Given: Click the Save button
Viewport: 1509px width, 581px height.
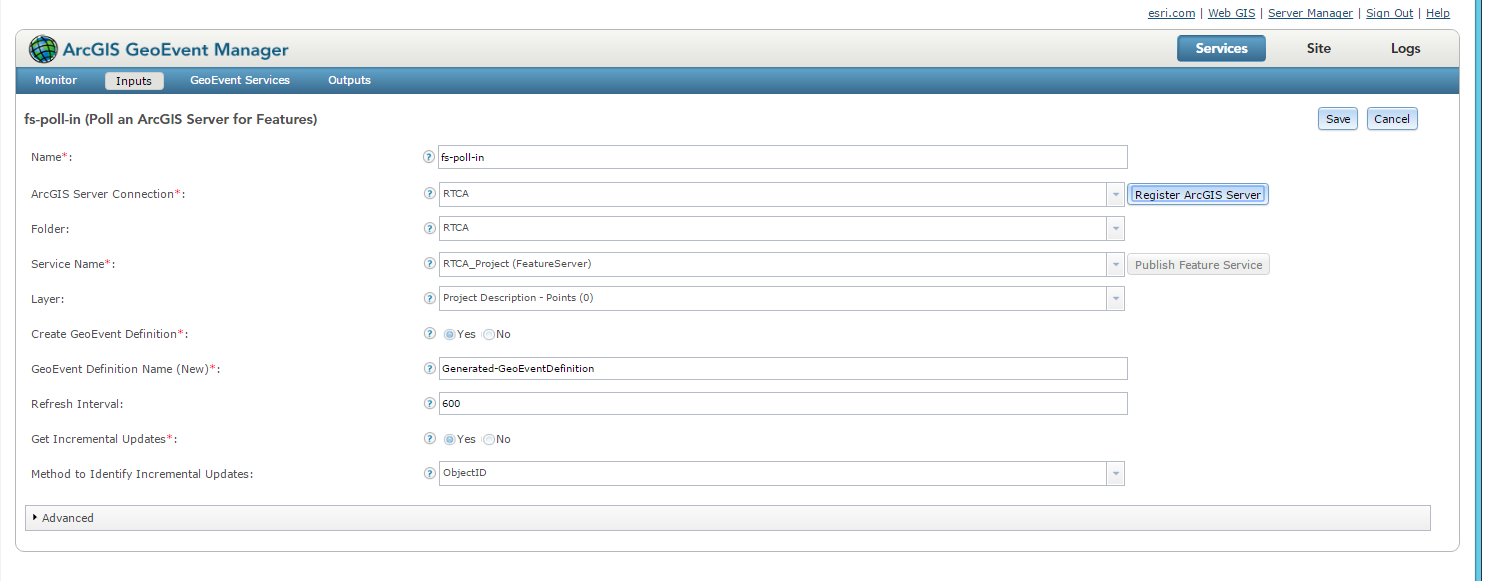Looking at the screenshot, I should coord(1338,119).
